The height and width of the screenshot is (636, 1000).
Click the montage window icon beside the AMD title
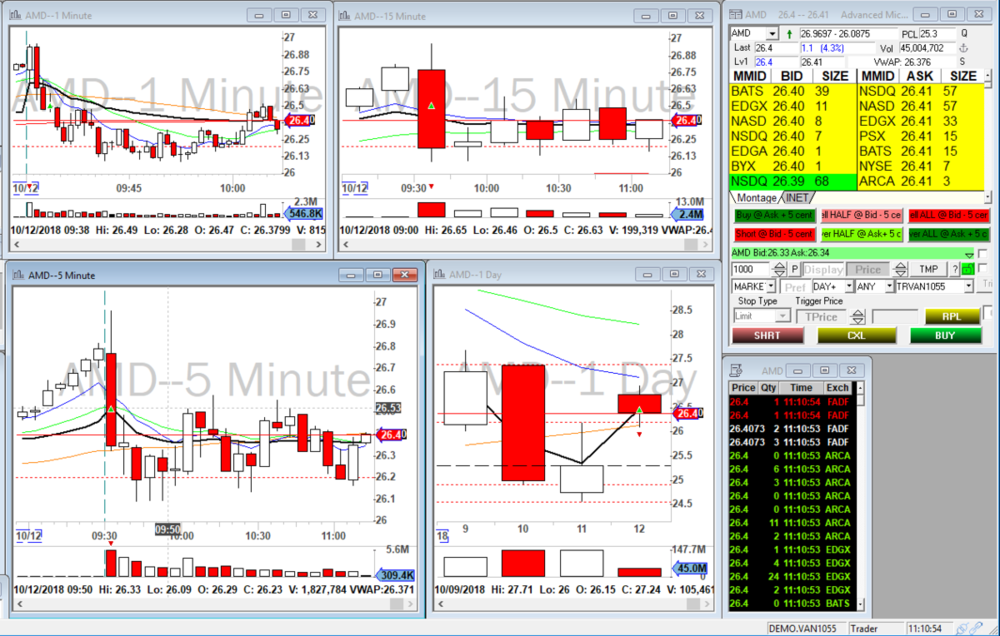[735, 15]
